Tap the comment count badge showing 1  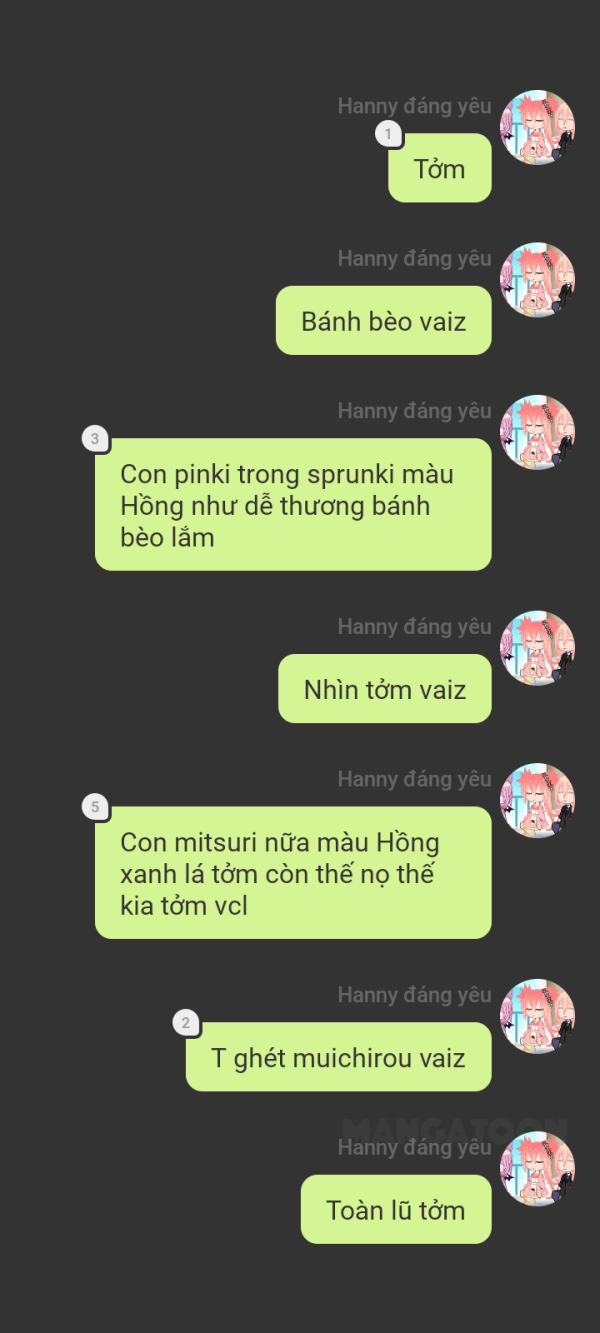pyautogui.click(x=388, y=134)
